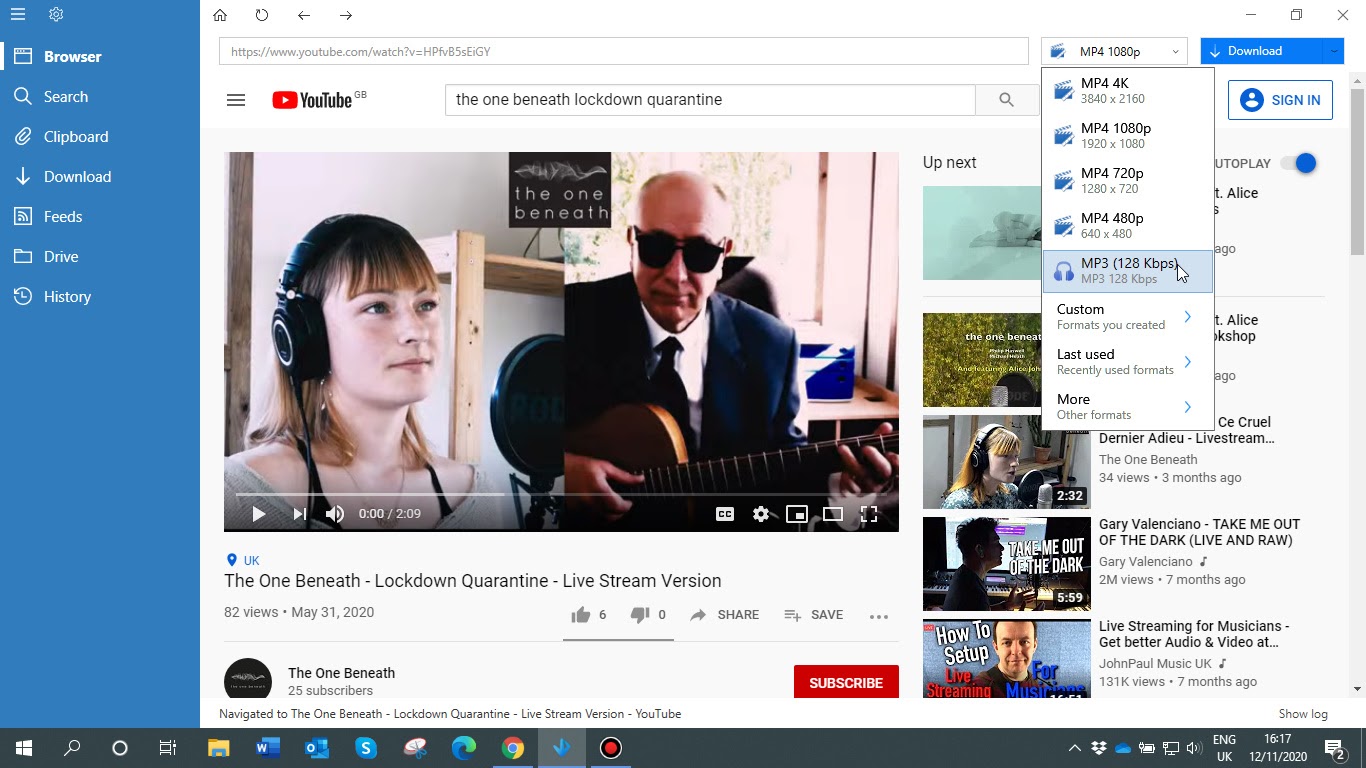Select MP3 (128 Kbps) audio format
Viewport: 1366px width, 768px height.
click(1128, 271)
